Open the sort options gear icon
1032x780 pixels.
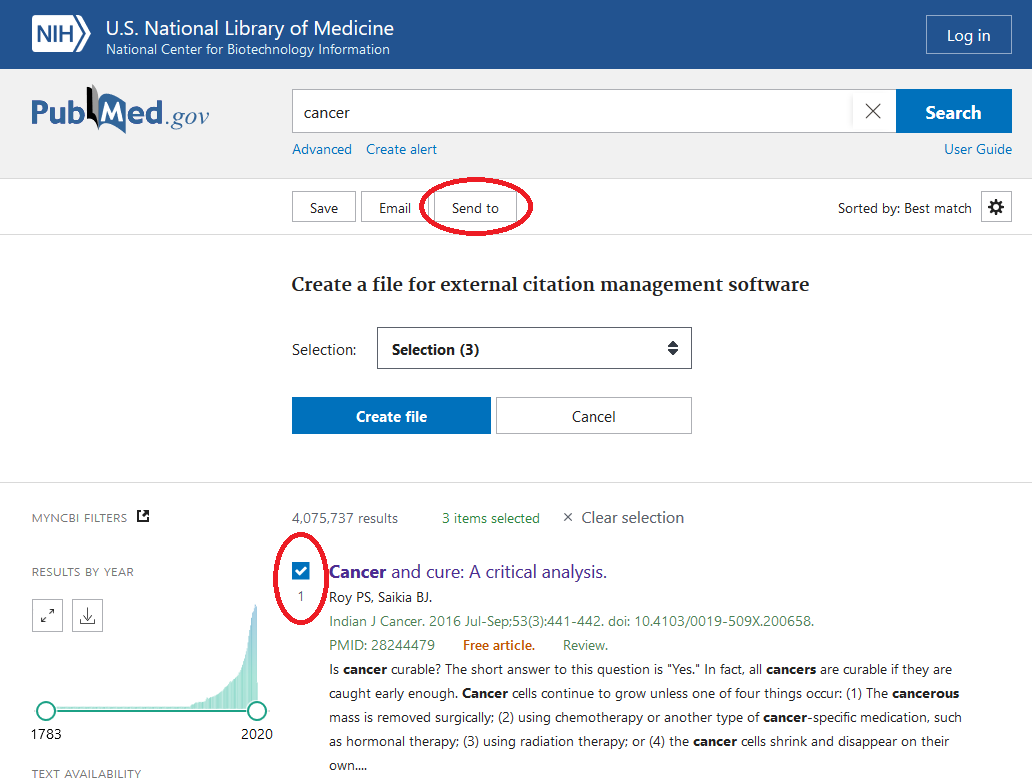[x=996, y=207]
